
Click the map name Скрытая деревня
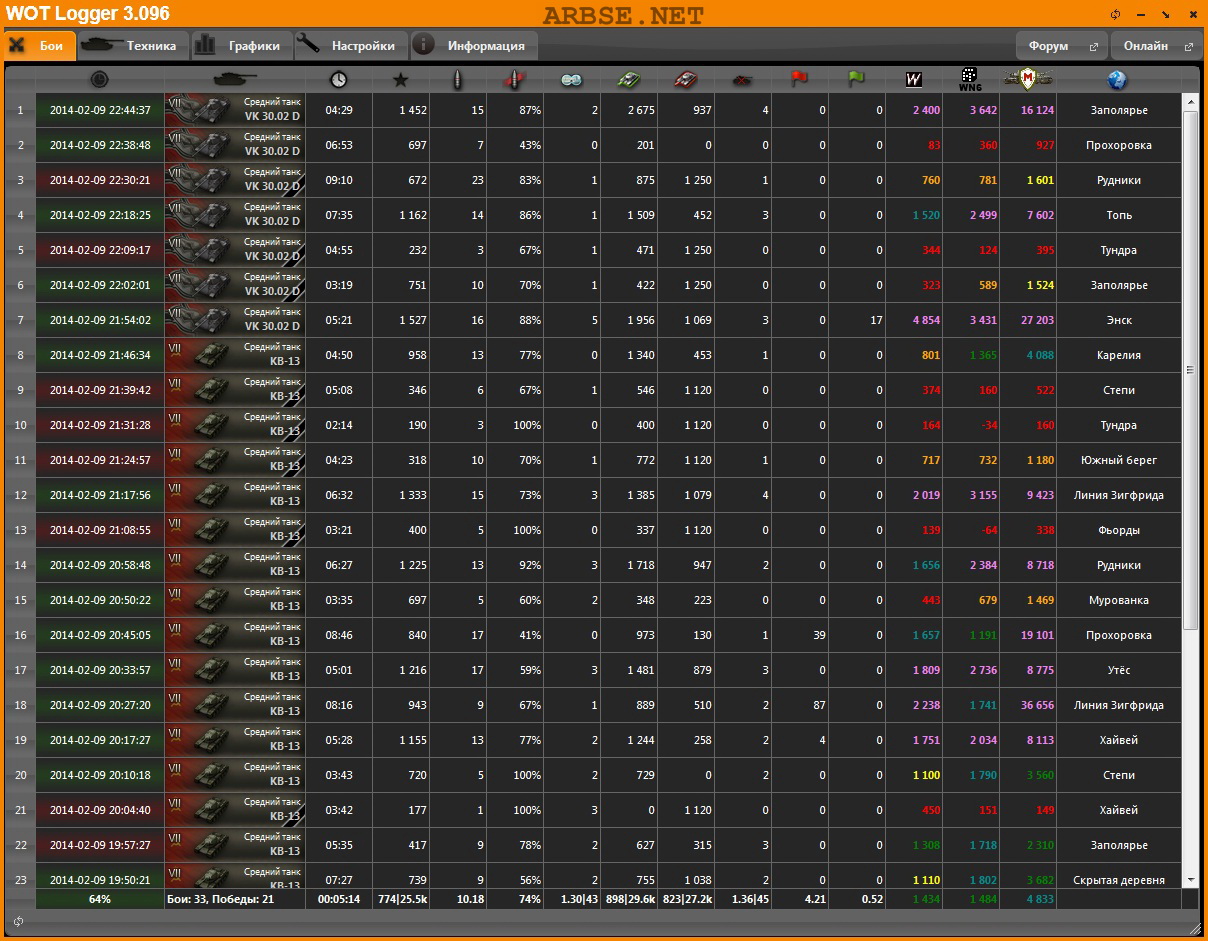(1118, 880)
